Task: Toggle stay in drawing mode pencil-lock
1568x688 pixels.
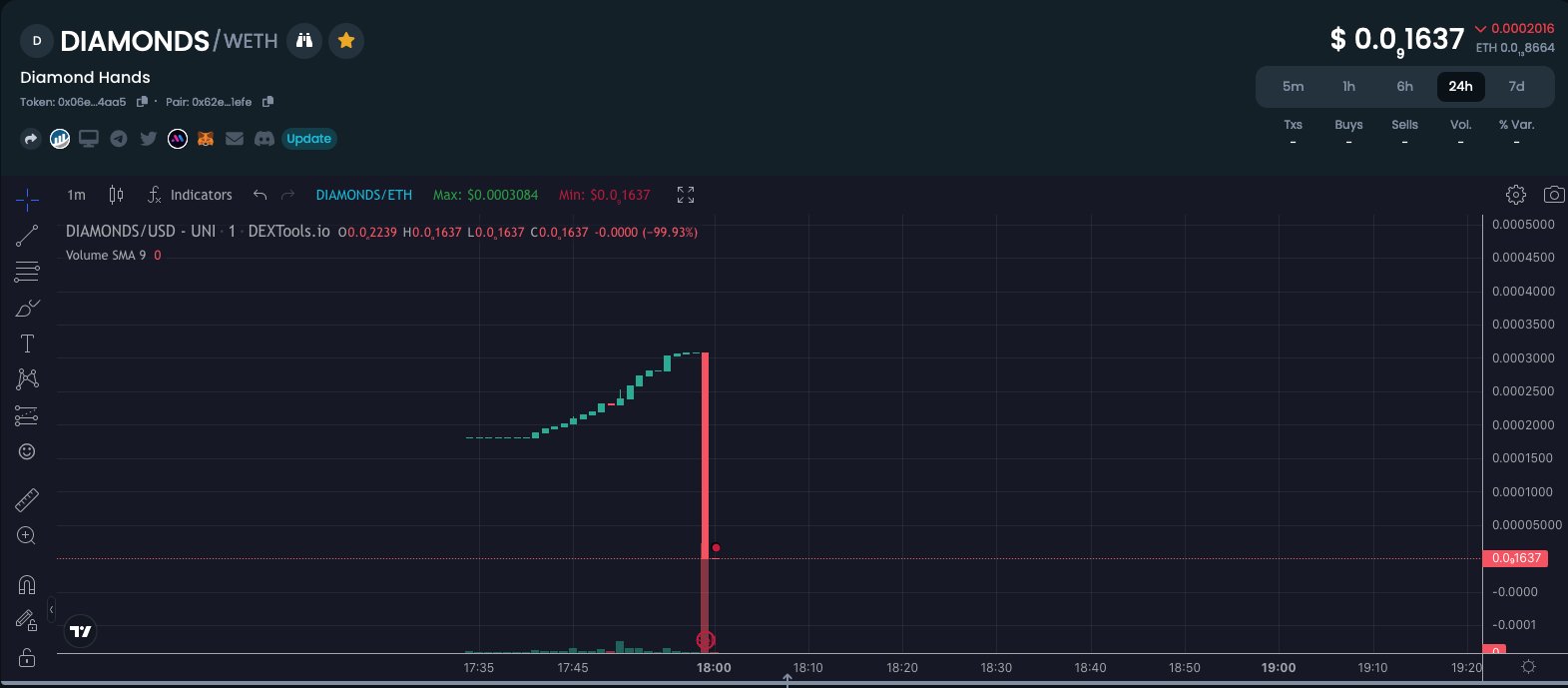Action: [x=27, y=621]
